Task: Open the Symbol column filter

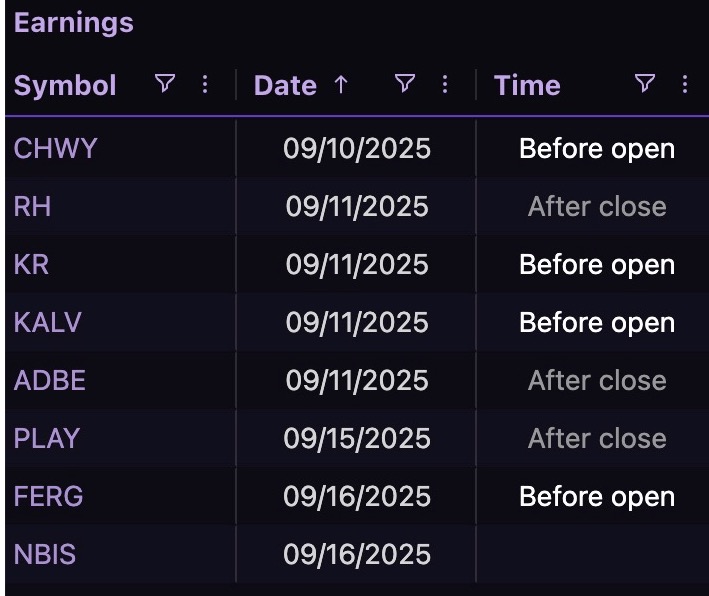Action: tap(165, 84)
